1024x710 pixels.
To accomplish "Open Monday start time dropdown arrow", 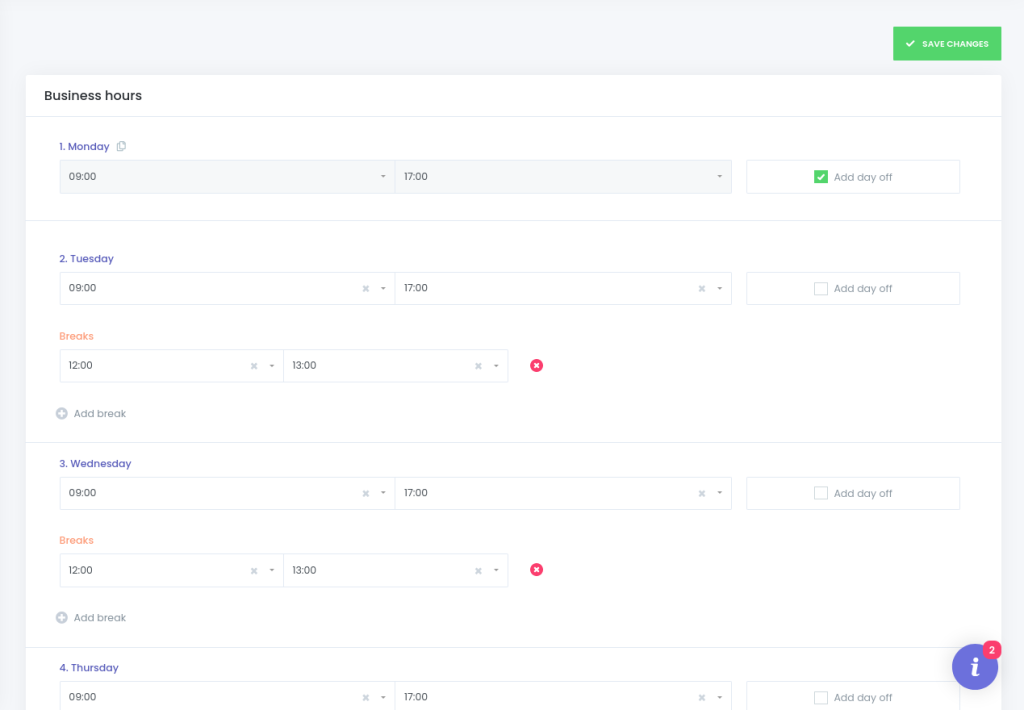I will pos(383,176).
